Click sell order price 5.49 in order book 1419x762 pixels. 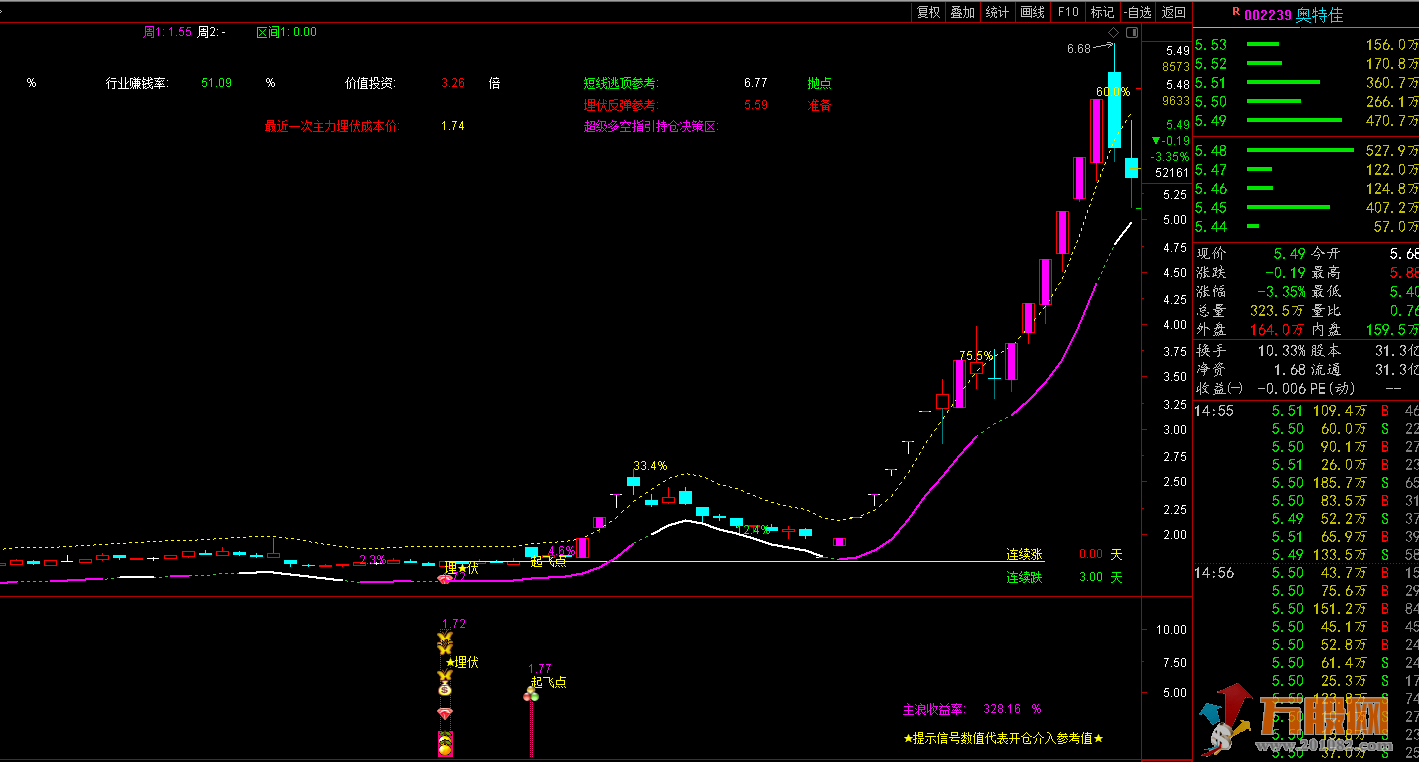pyautogui.click(x=1211, y=121)
